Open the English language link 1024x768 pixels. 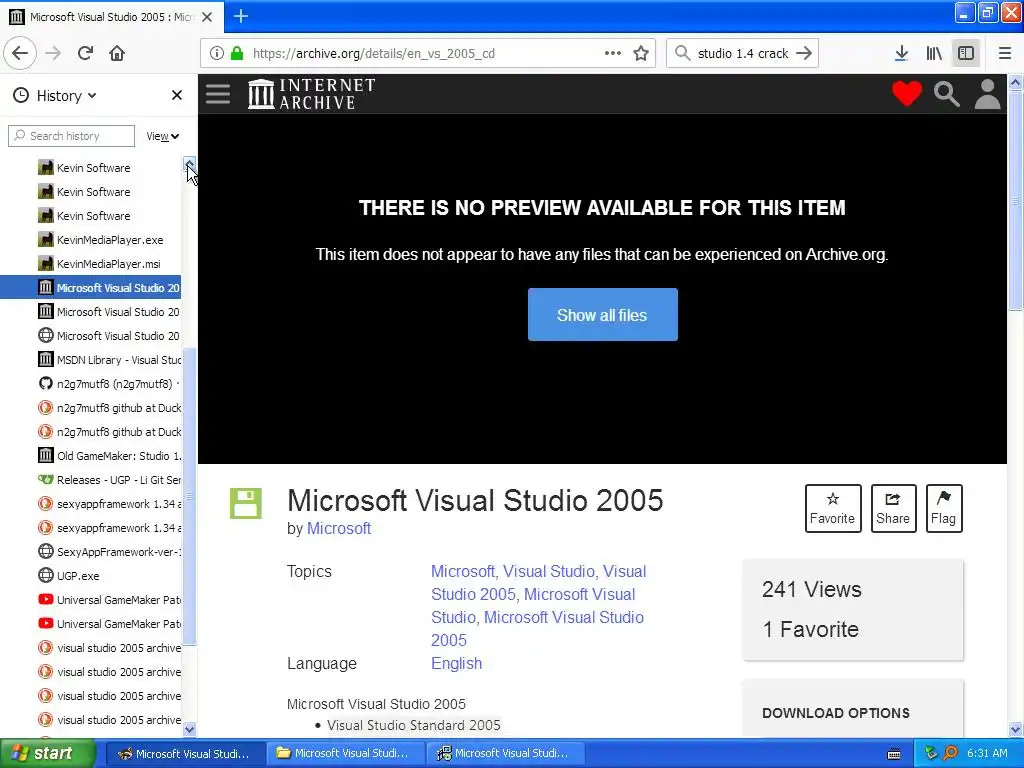point(456,664)
